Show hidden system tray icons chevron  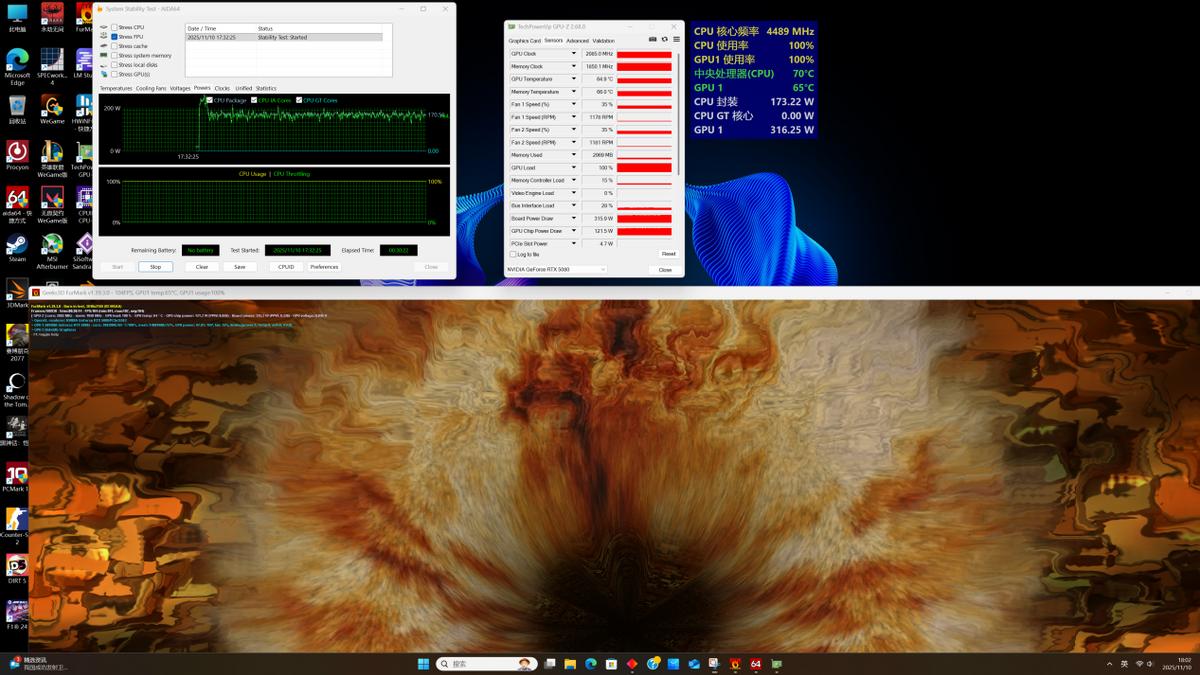coord(1109,664)
